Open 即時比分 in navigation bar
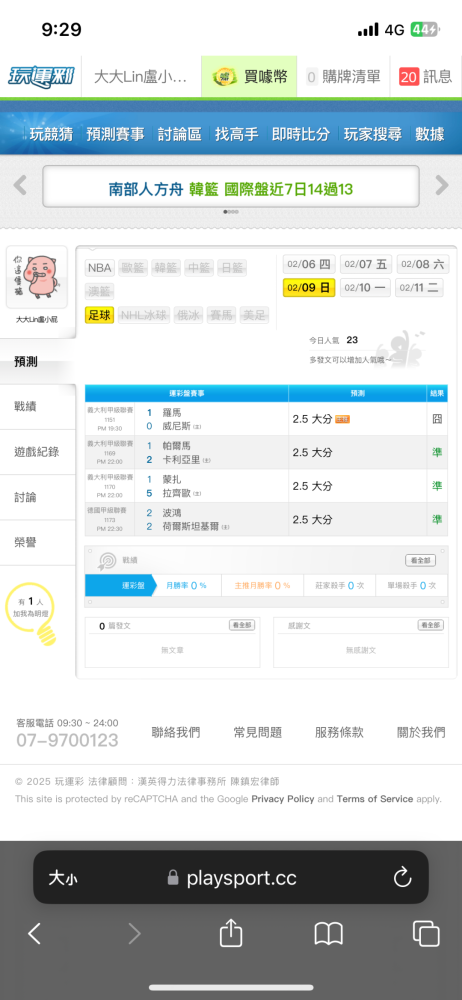 301,134
